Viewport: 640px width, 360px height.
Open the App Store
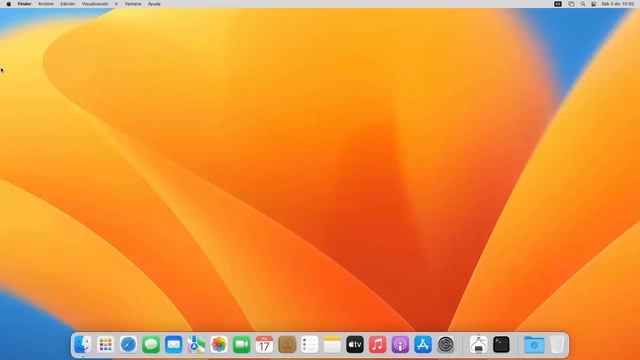[x=423, y=345]
